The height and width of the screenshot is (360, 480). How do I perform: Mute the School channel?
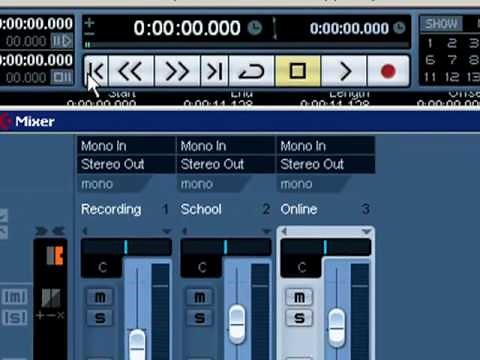pos(199,297)
